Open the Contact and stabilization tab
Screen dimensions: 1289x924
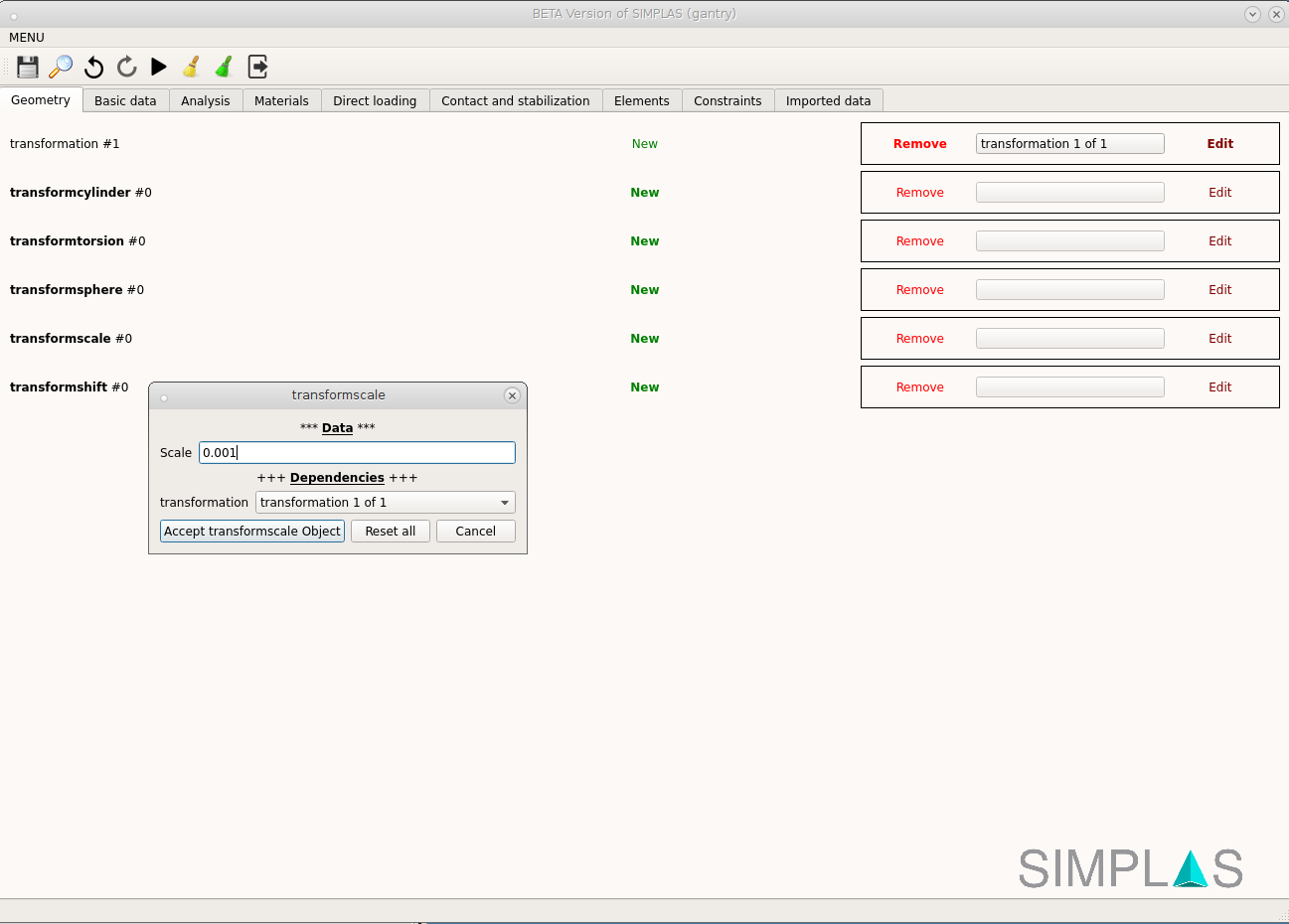click(x=515, y=101)
